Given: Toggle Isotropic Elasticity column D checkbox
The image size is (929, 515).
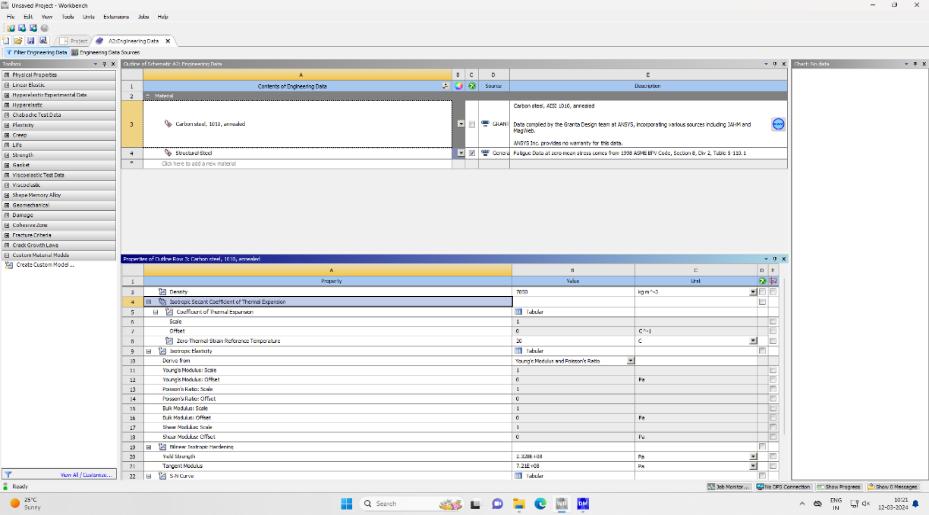Looking at the screenshot, I should 763,351.
